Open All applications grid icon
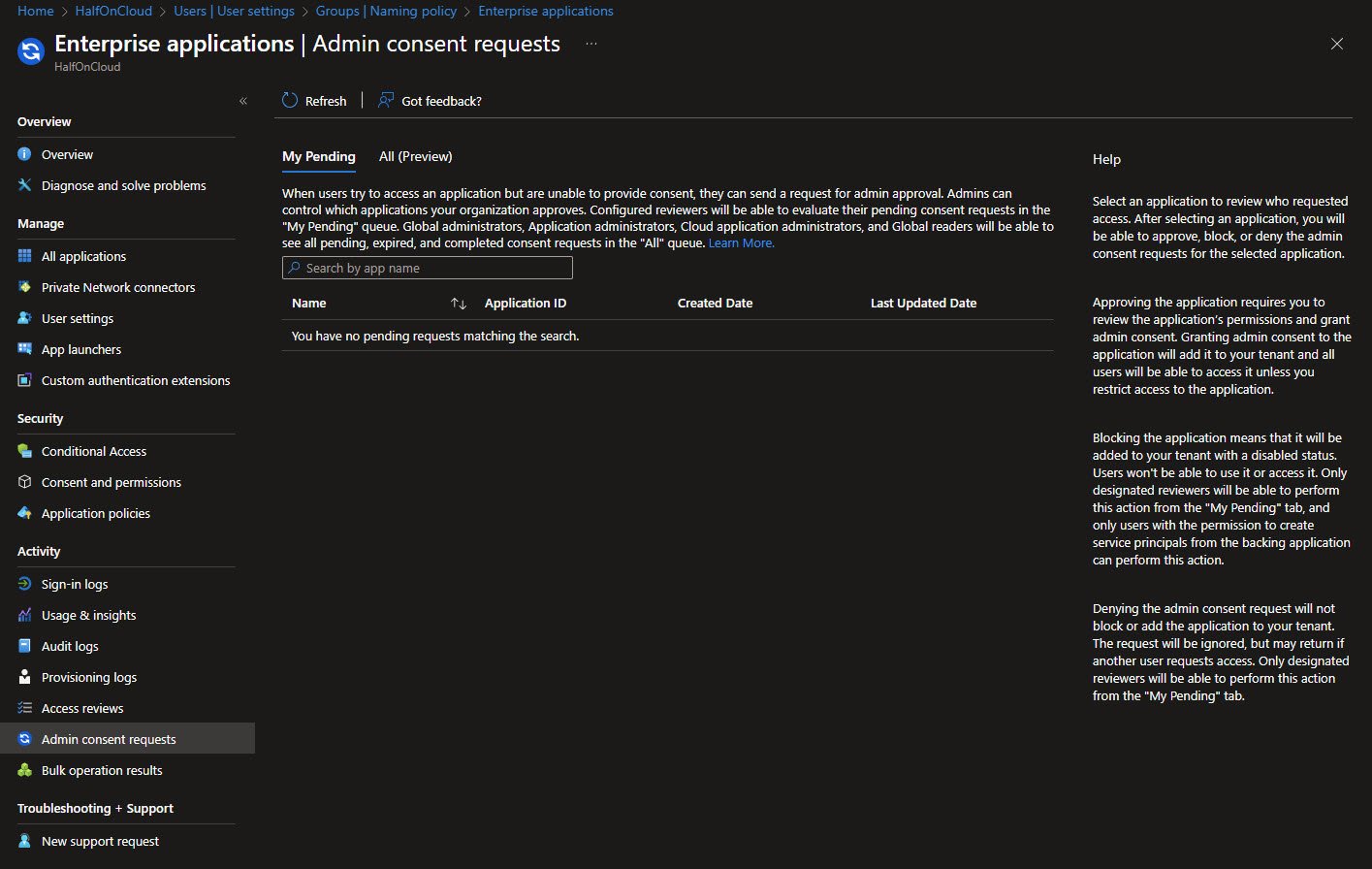 point(25,256)
